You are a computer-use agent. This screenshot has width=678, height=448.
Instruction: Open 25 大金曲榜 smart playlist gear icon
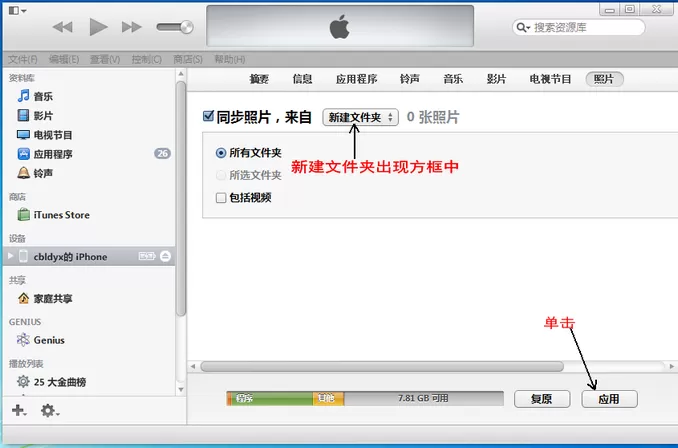[23, 381]
